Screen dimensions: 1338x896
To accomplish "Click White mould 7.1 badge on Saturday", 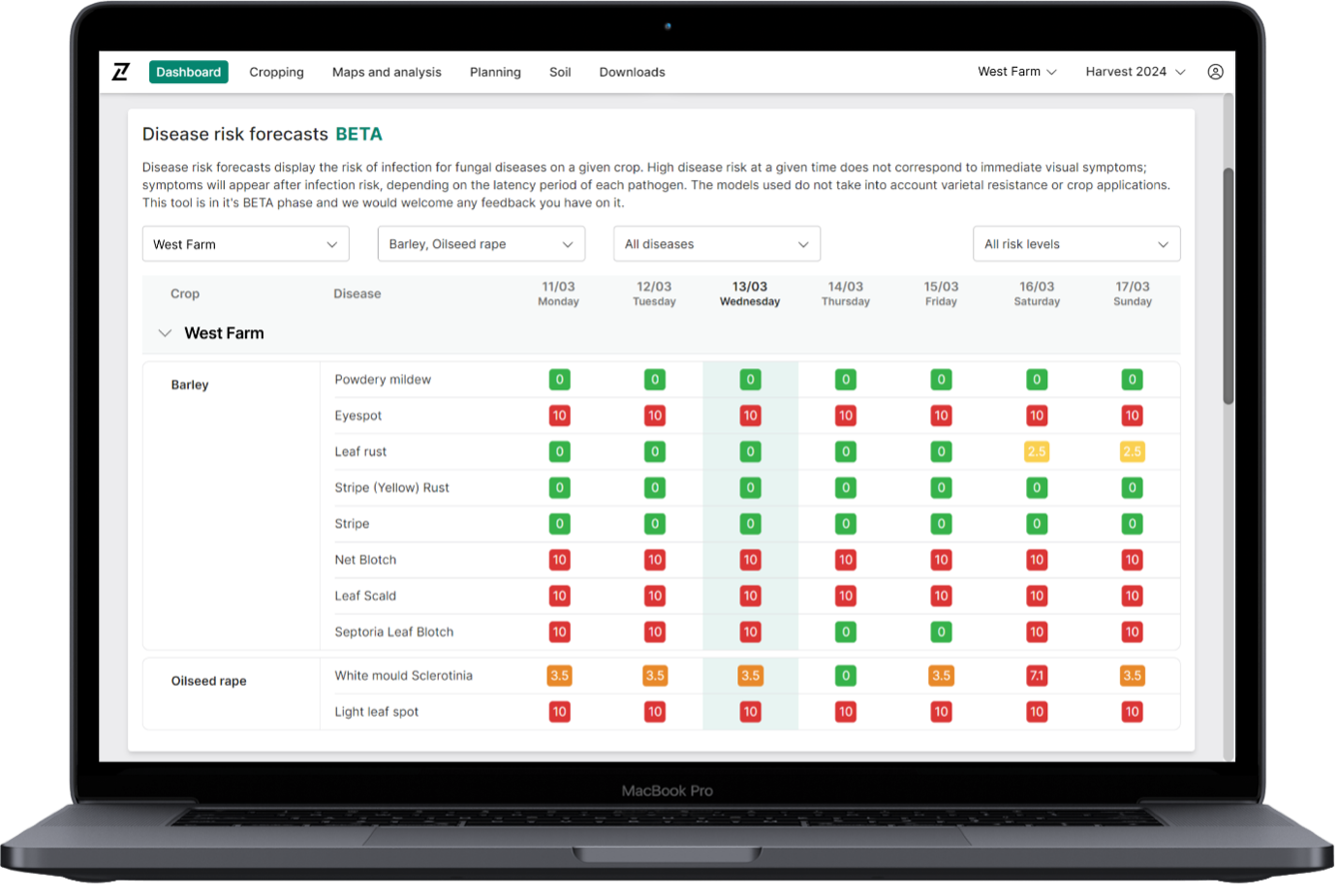I will pos(1037,675).
